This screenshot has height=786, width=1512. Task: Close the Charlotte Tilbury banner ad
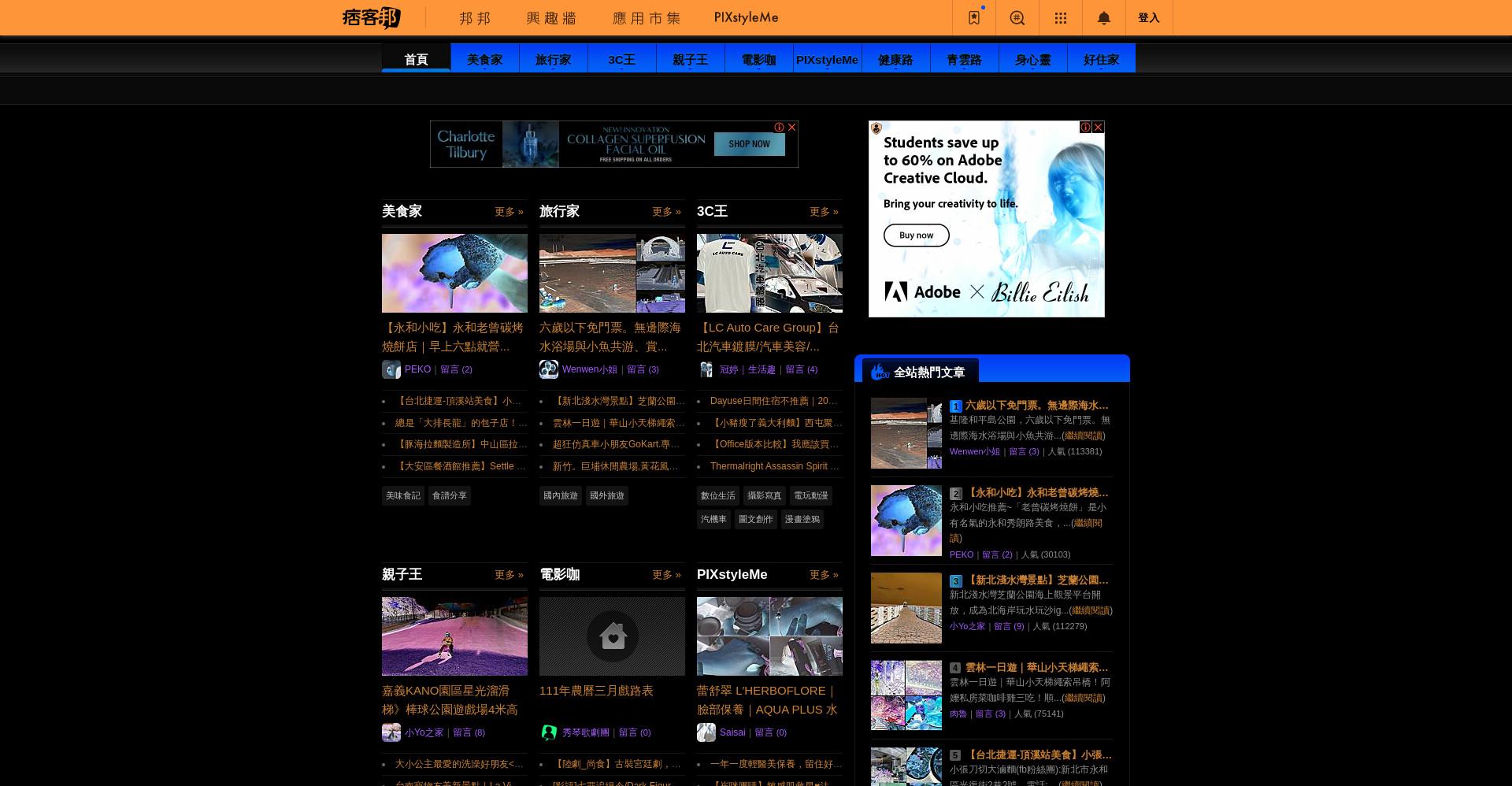coord(792,127)
